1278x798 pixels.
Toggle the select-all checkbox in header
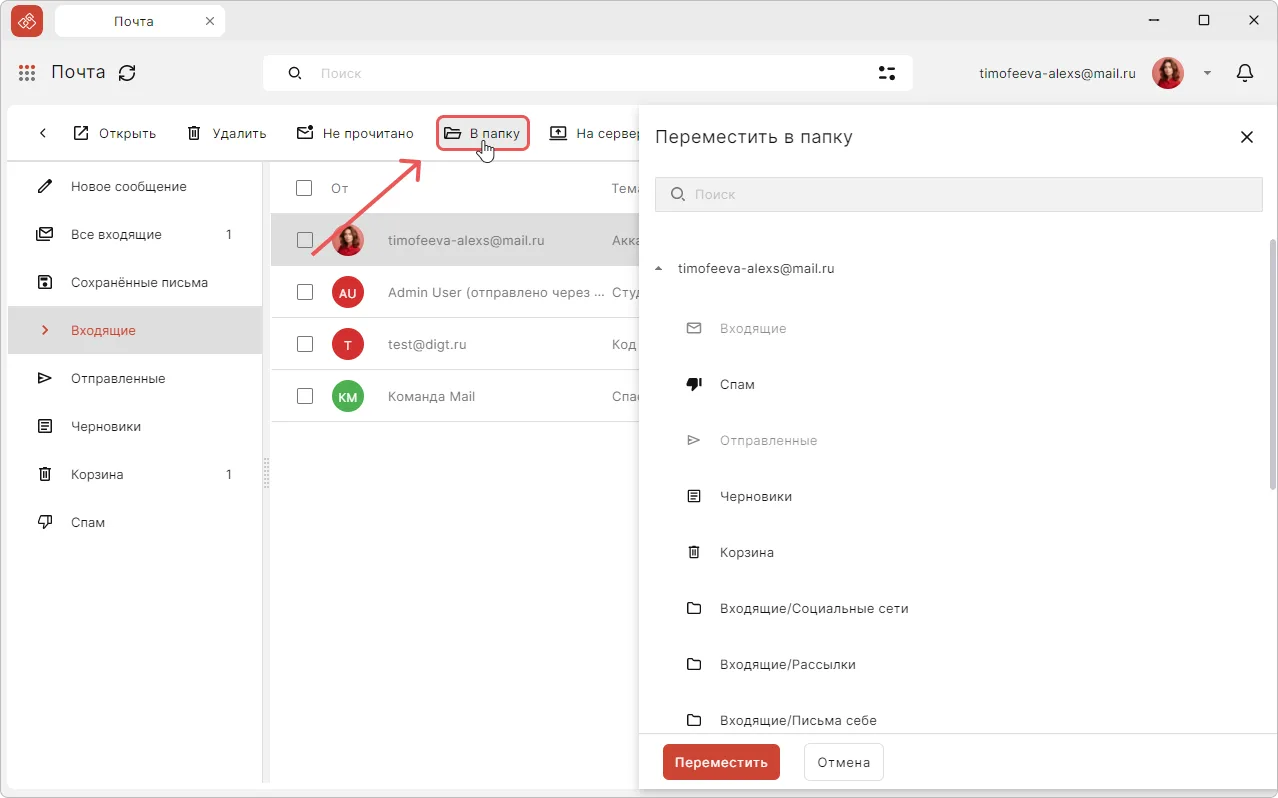(x=305, y=188)
